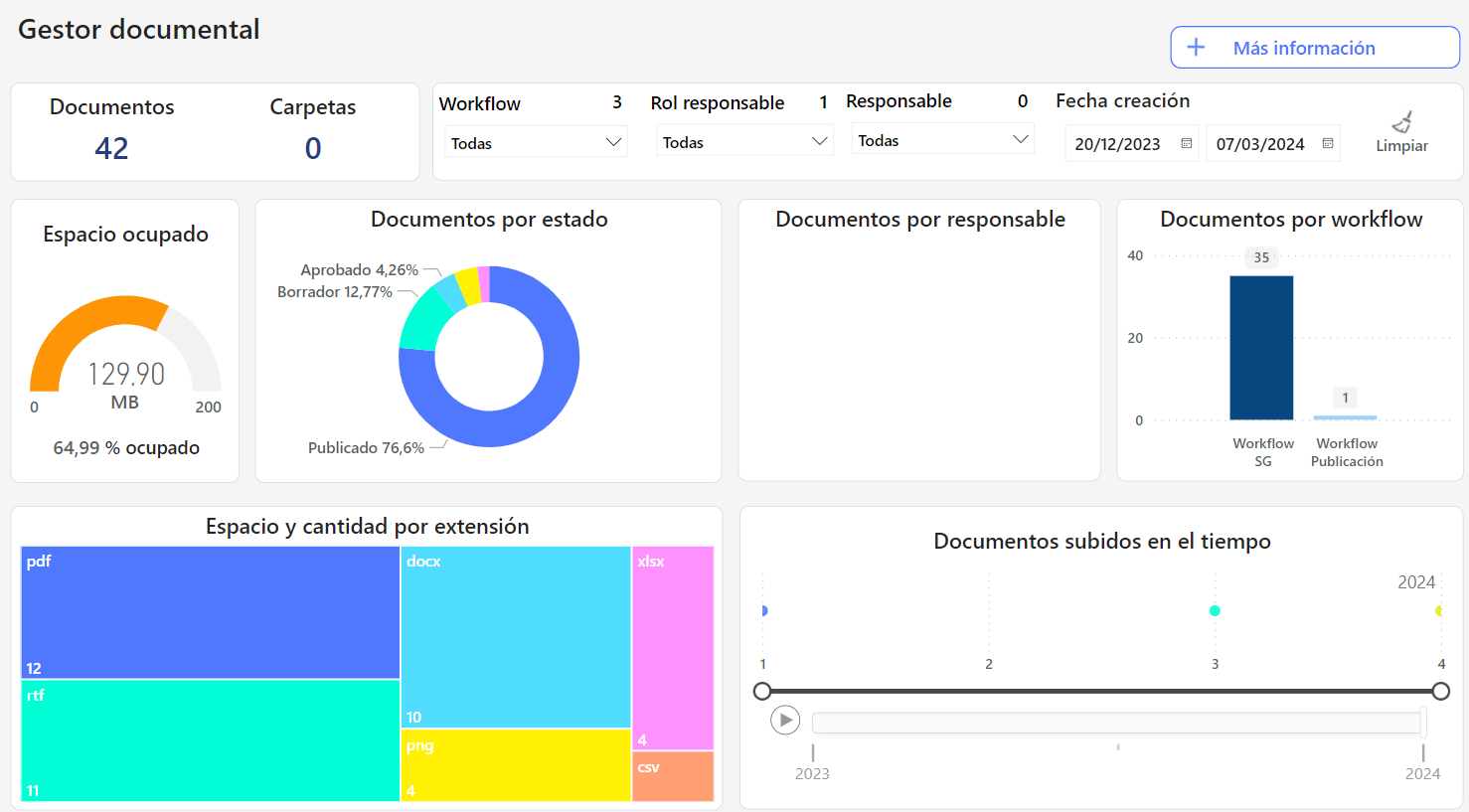The image size is (1469, 812).
Task: Click the Limpiar broom icon
Action: tap(1402, 122)
